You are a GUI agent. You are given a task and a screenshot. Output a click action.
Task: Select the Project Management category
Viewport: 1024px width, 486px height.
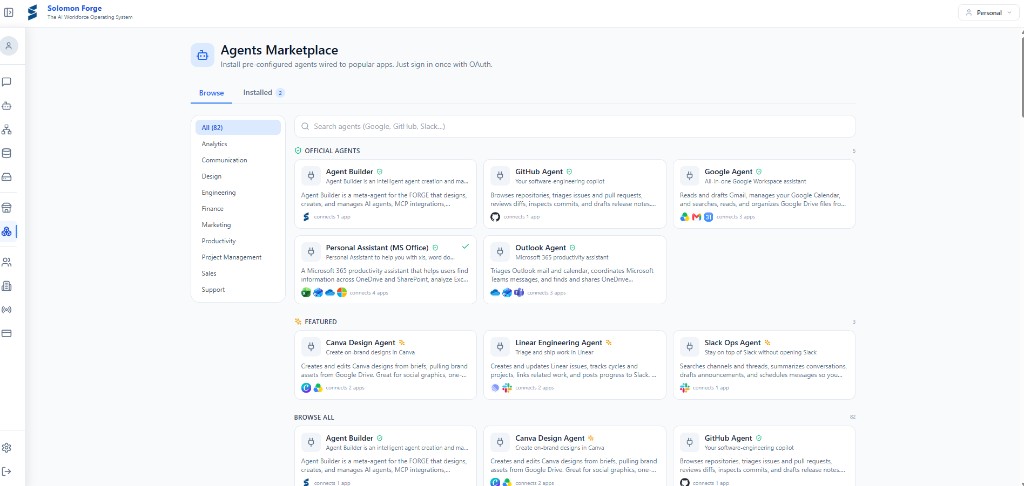[238, 257]
